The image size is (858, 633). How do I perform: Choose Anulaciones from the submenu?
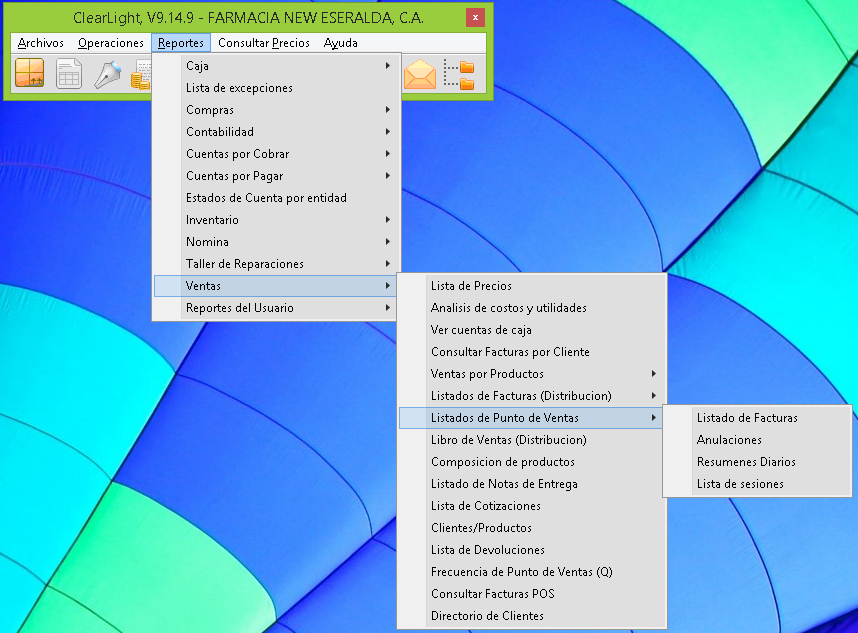coord(729,440)
